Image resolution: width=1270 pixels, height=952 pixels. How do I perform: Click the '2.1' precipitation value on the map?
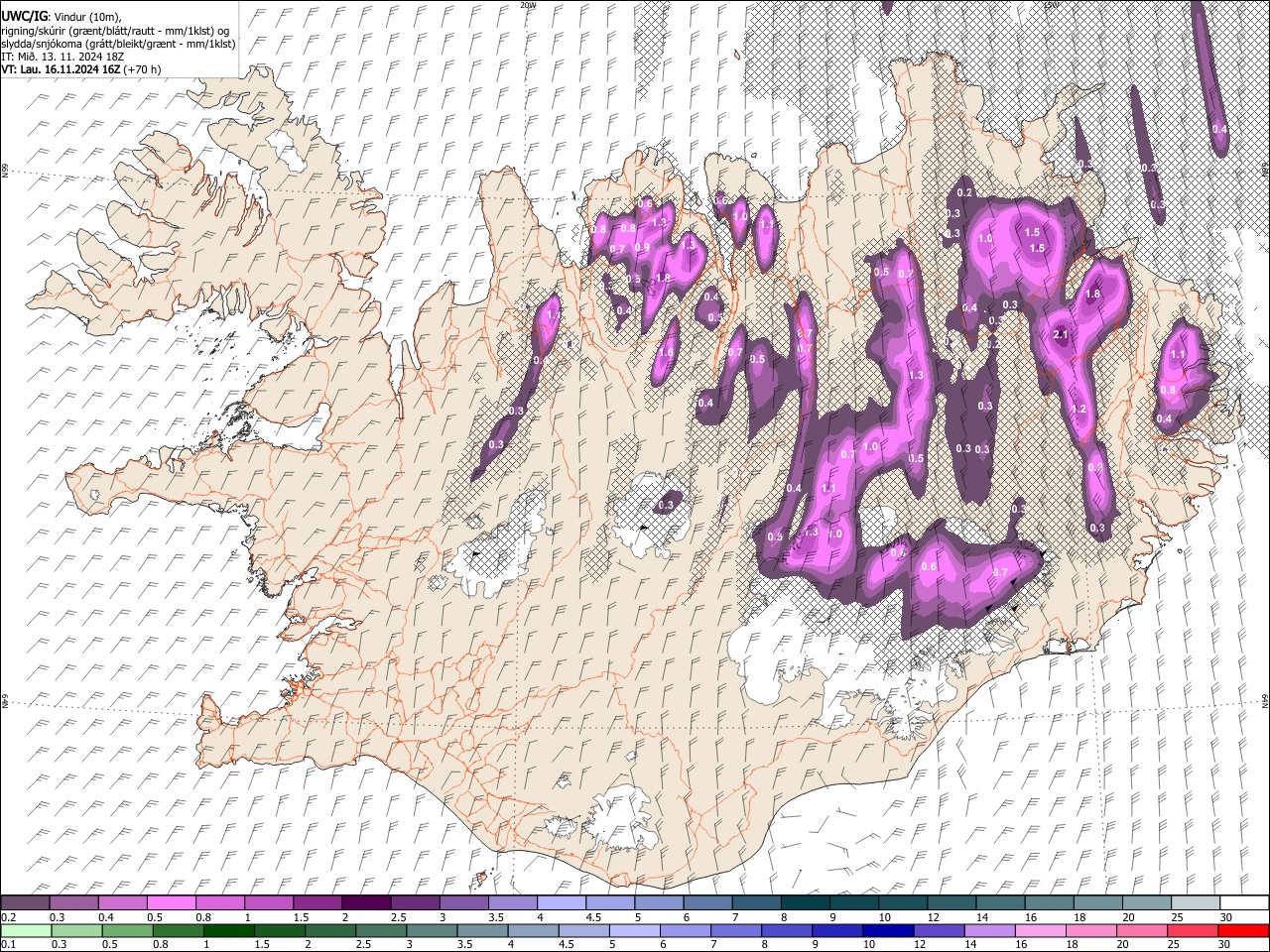[1060, 335]
